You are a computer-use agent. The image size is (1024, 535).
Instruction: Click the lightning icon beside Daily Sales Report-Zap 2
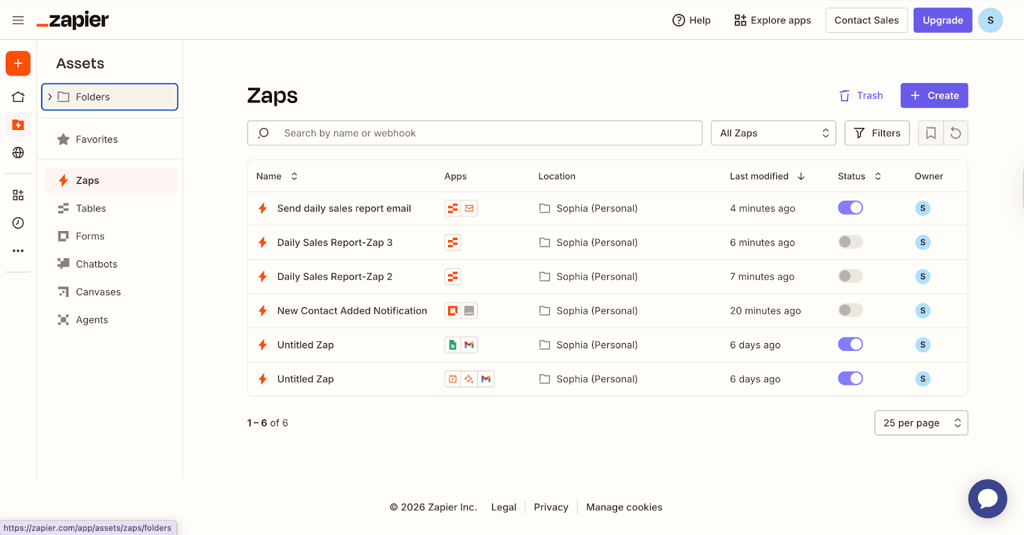point(263,276)
